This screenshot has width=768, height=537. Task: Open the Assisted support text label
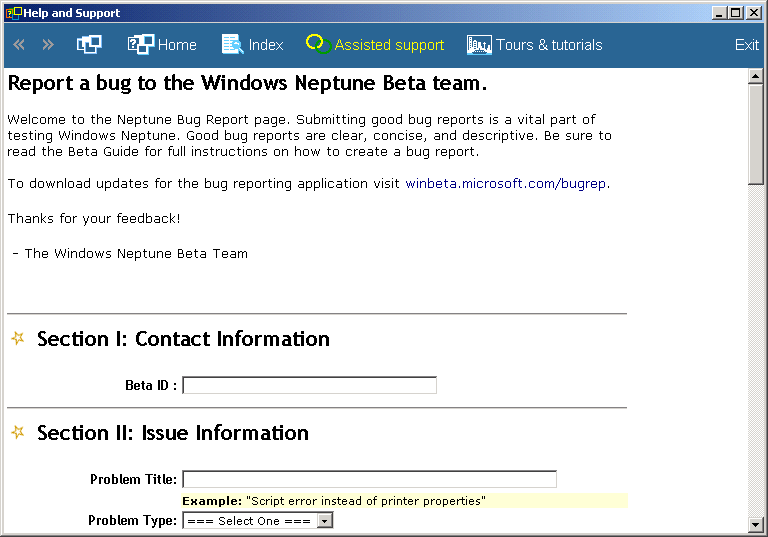(389, 45)
